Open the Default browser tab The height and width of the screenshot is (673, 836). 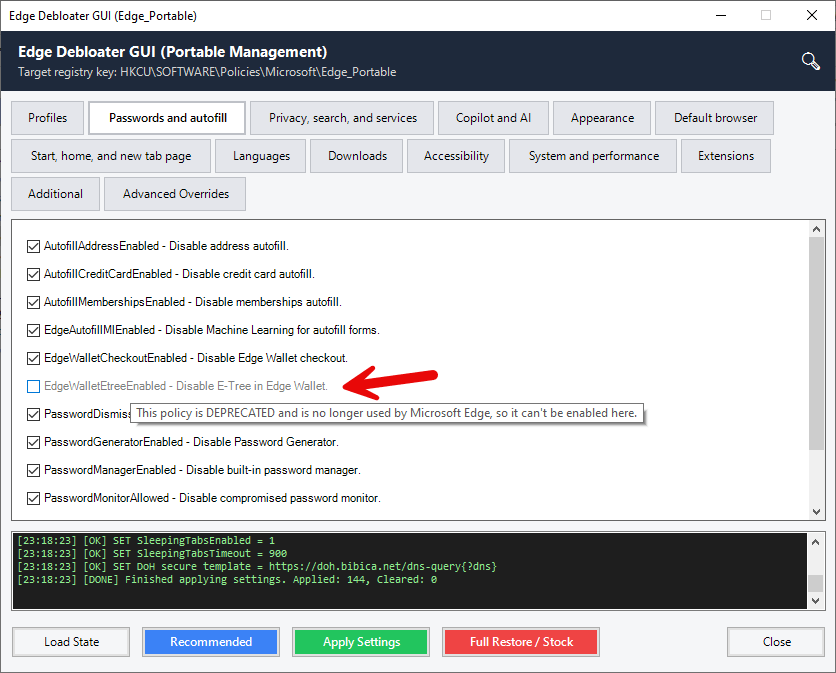(714, 118)
